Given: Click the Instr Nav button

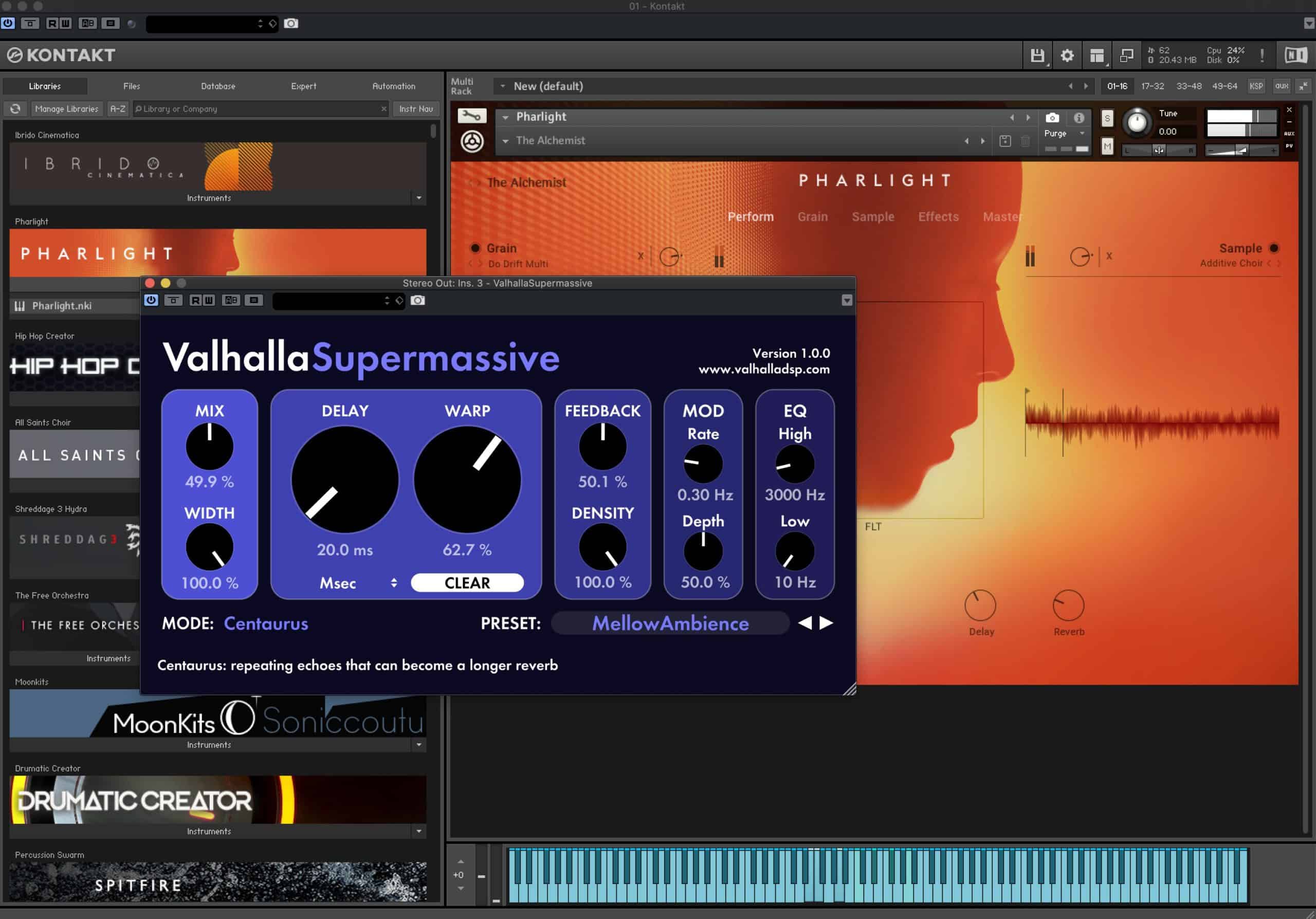Looking at the screenshot, I should click(416, 109).
